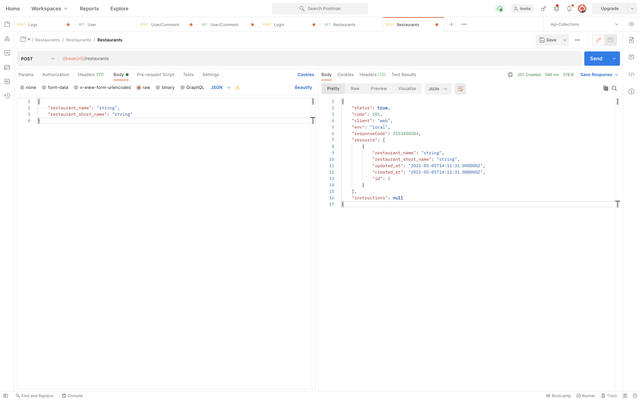
Task: Select raw body type
Action: pyautogui.click(x=143, y=87)
